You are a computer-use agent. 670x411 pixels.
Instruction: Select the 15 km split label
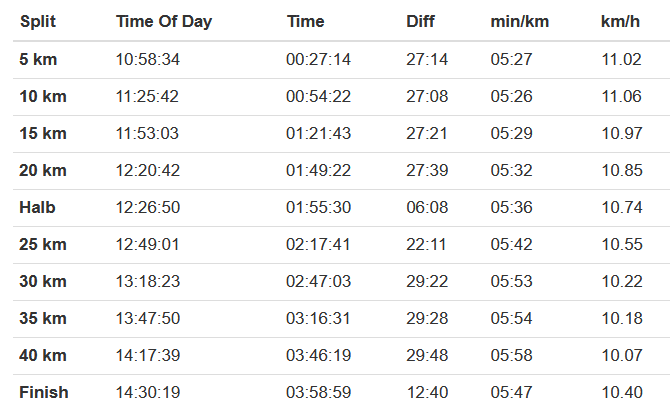(42, 134)
